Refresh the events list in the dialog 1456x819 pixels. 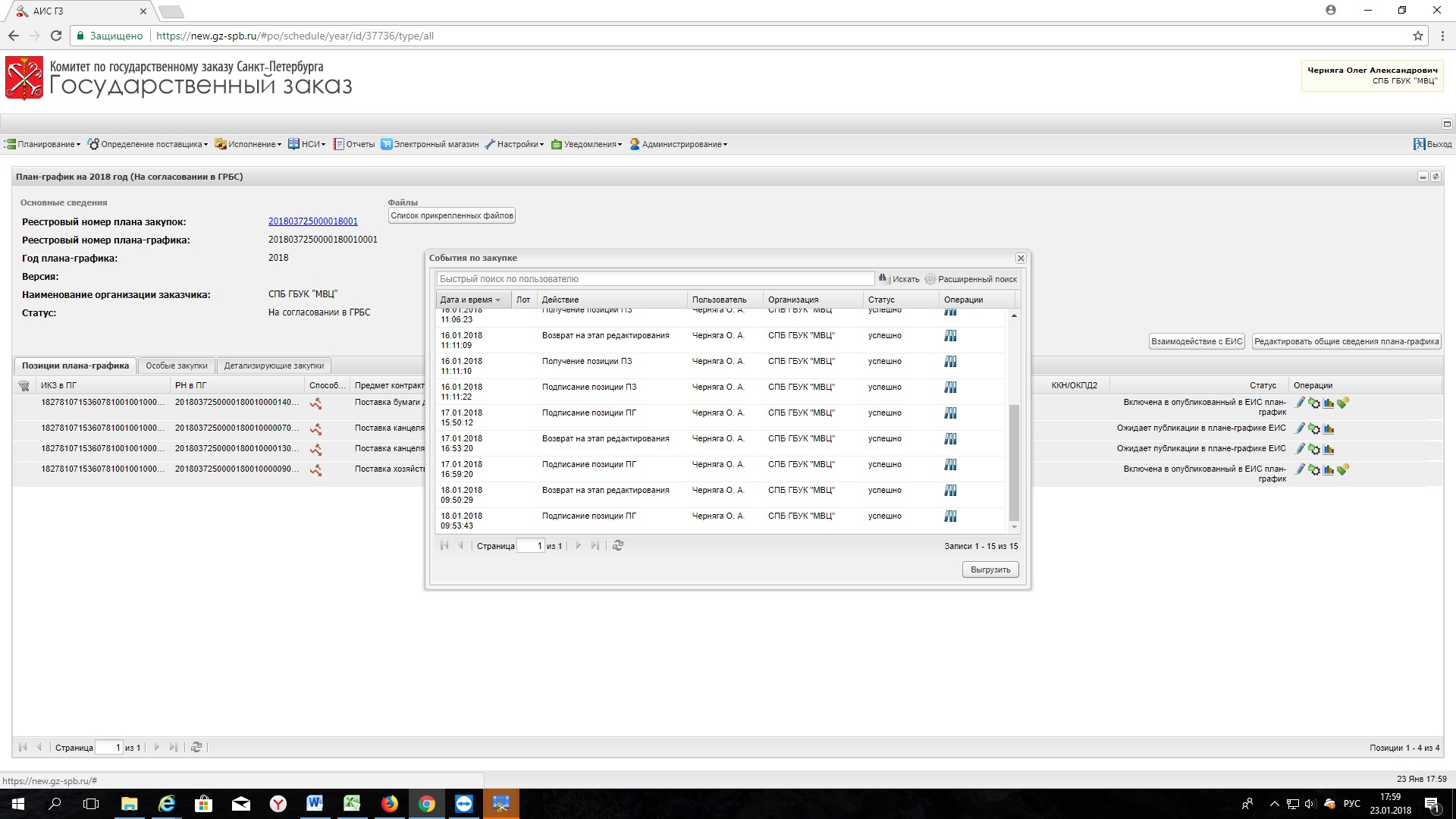click(618, 546)
